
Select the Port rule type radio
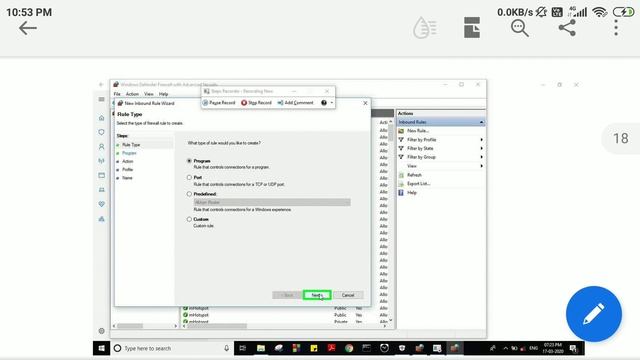point(189,178)
